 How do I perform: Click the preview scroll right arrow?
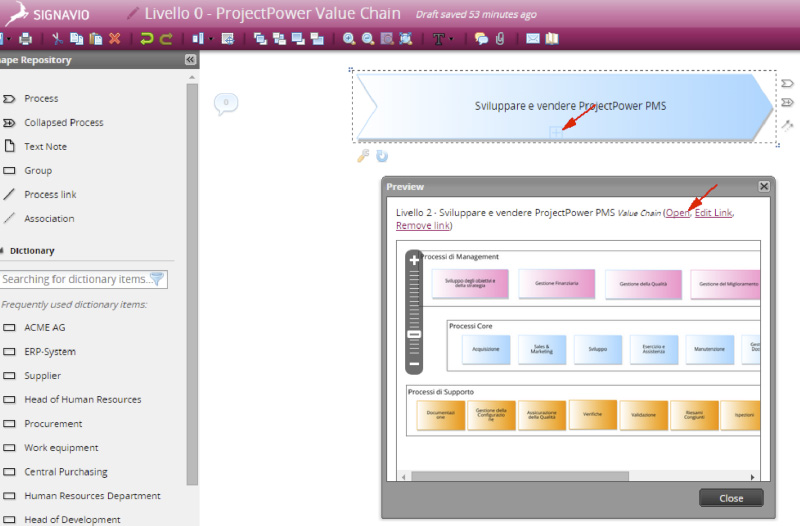point(753,477)
